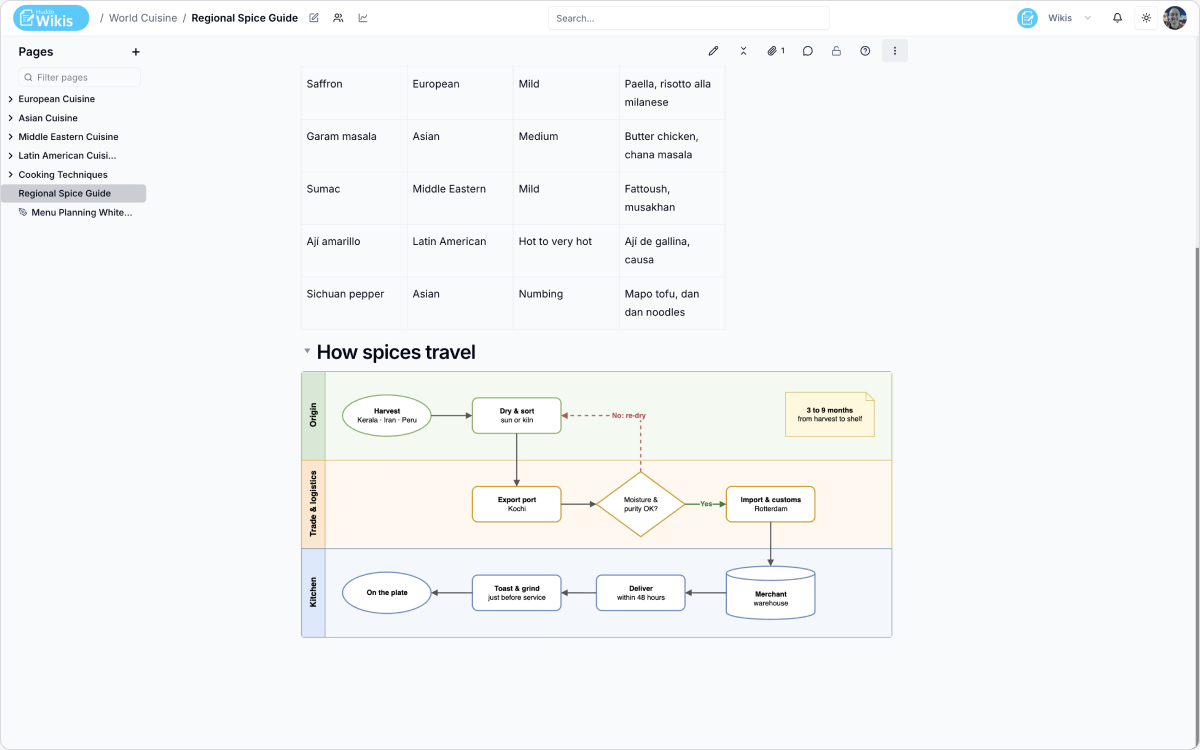Open the three-dot more options menu

click(x=895, y=51)
